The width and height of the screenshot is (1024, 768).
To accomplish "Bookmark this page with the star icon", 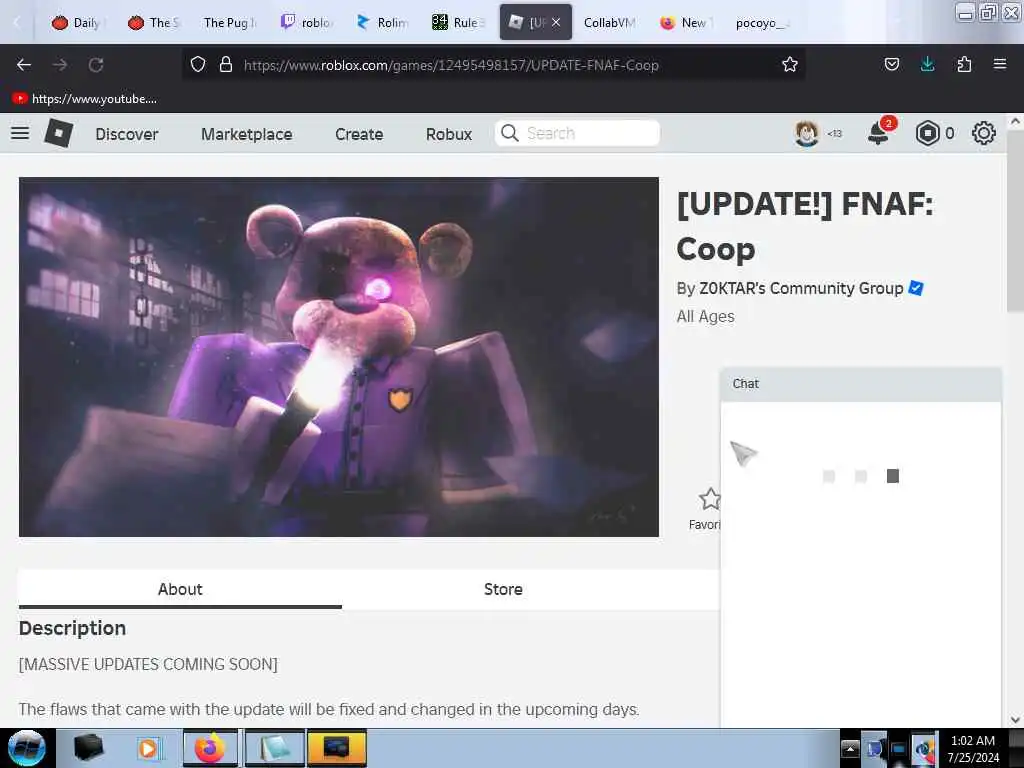I will (x=790, y=64).
